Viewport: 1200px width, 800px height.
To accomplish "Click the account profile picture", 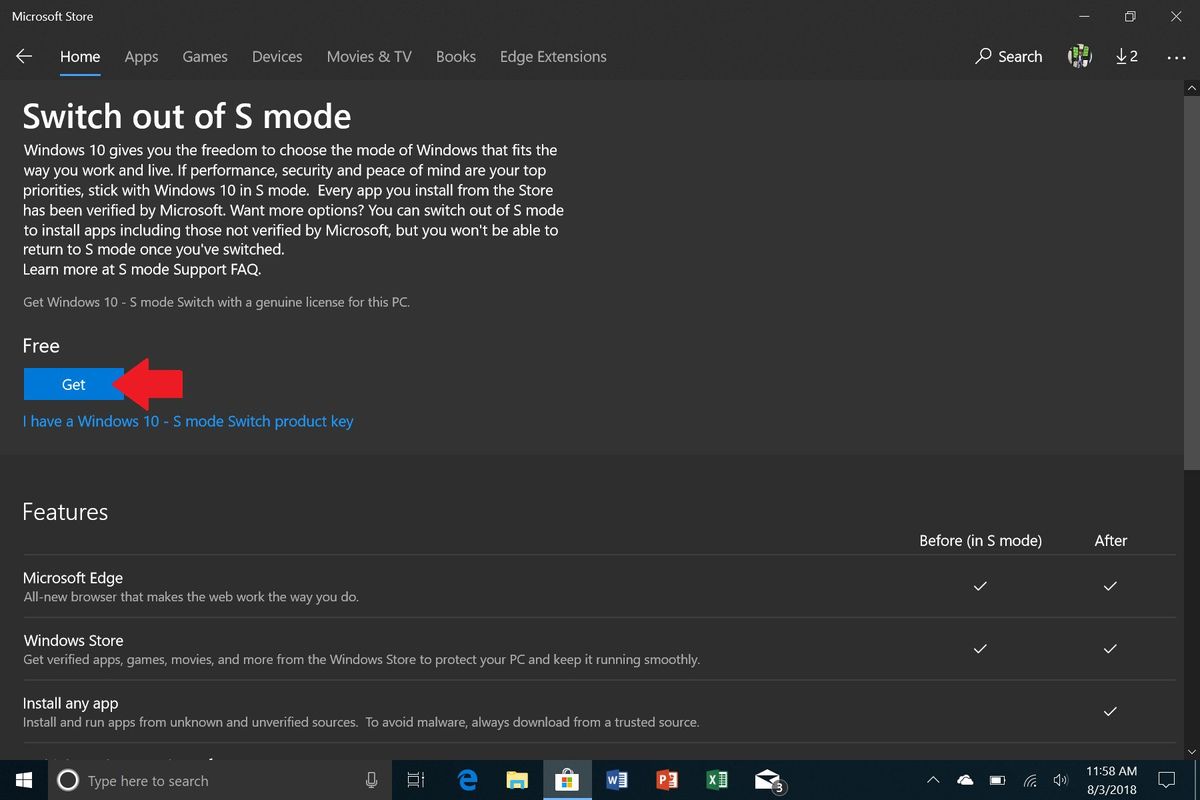I will (x=1079, y=57).
